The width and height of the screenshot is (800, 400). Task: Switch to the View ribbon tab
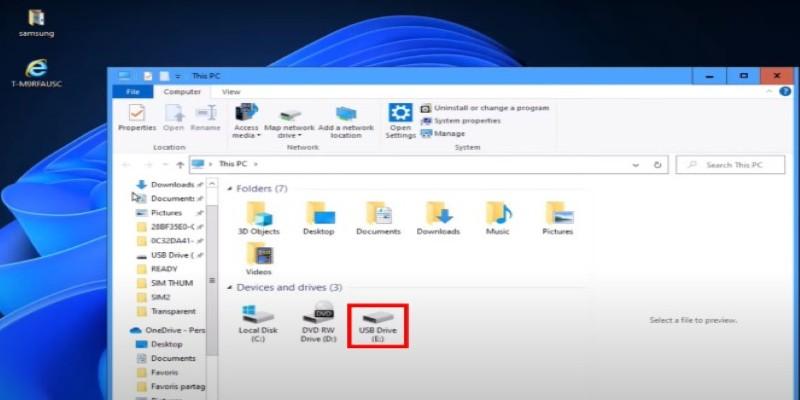(231, 92)
